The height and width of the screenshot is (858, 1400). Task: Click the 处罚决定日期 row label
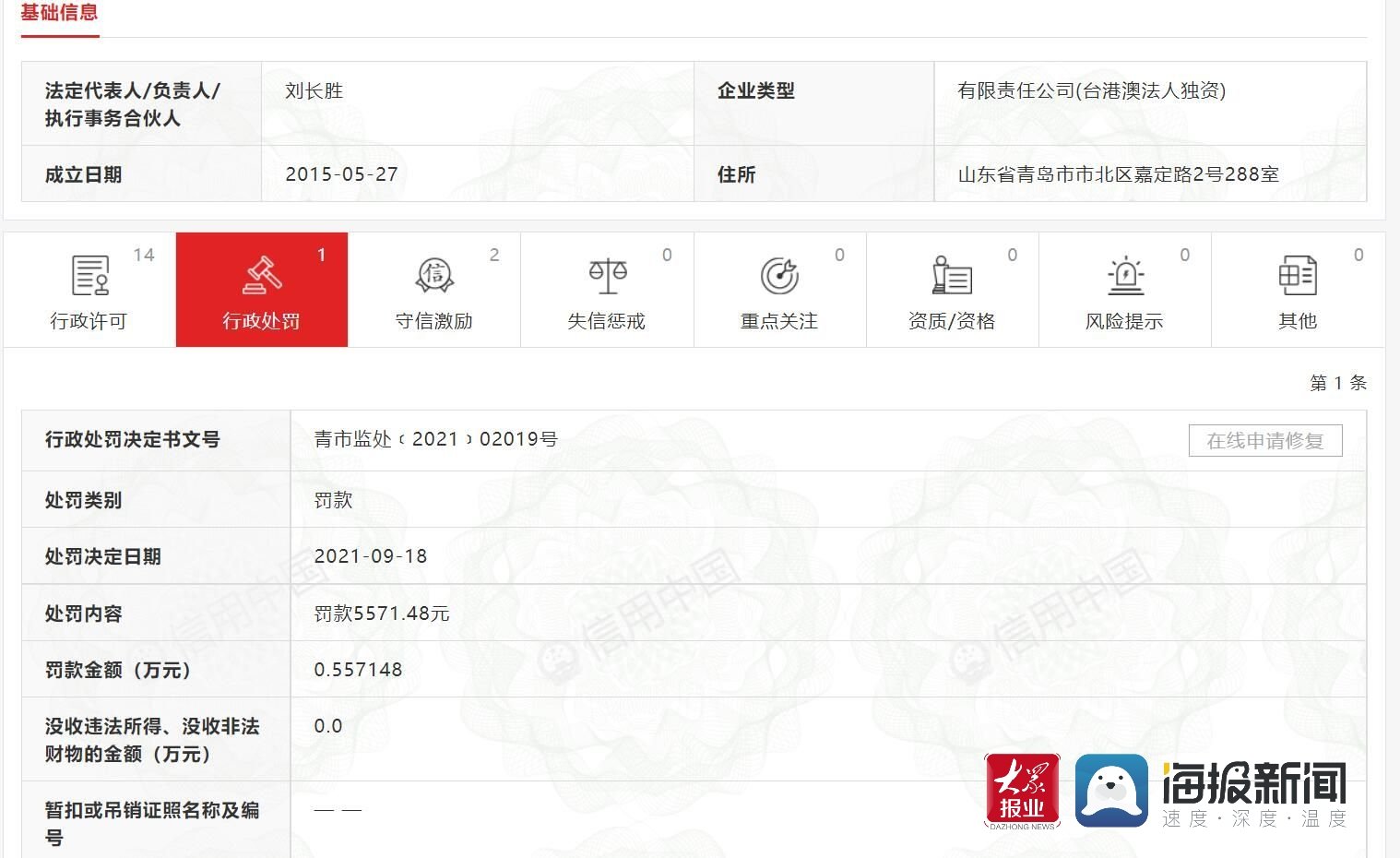[x=103, y=556]
